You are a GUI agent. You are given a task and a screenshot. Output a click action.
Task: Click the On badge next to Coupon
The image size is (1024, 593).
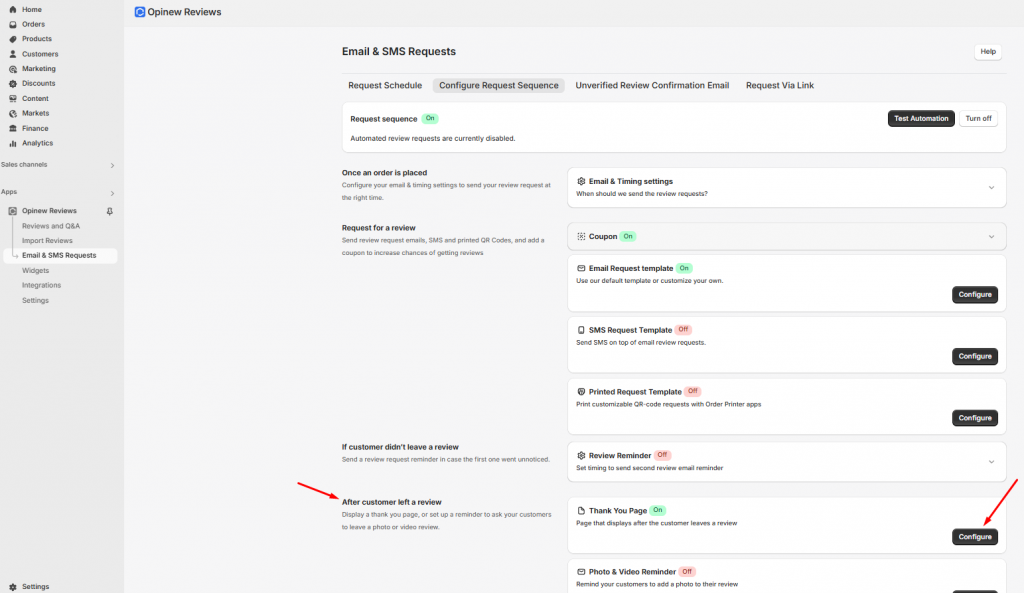coord(628,236)
